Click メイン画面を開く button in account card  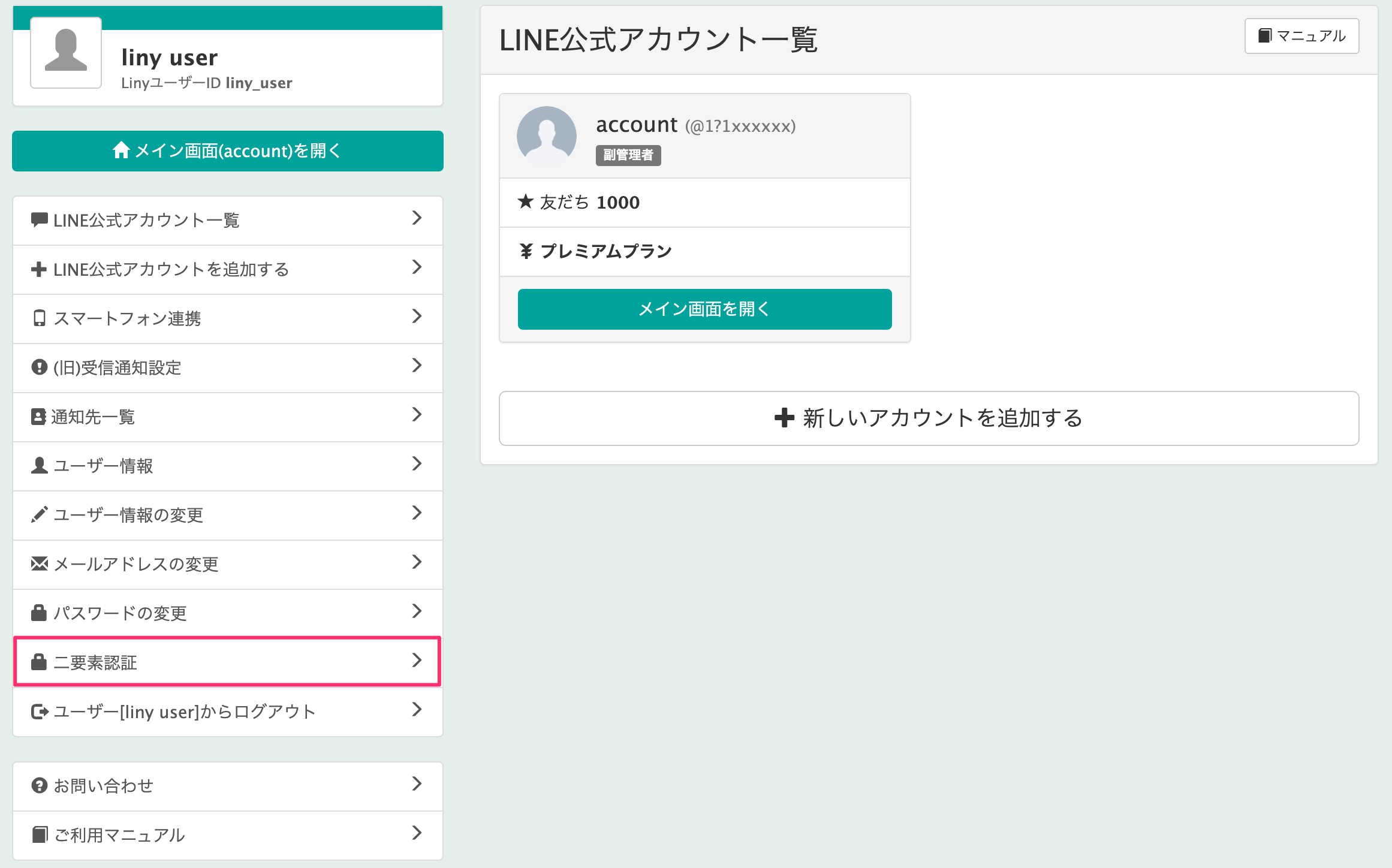[x=704, y=309]
